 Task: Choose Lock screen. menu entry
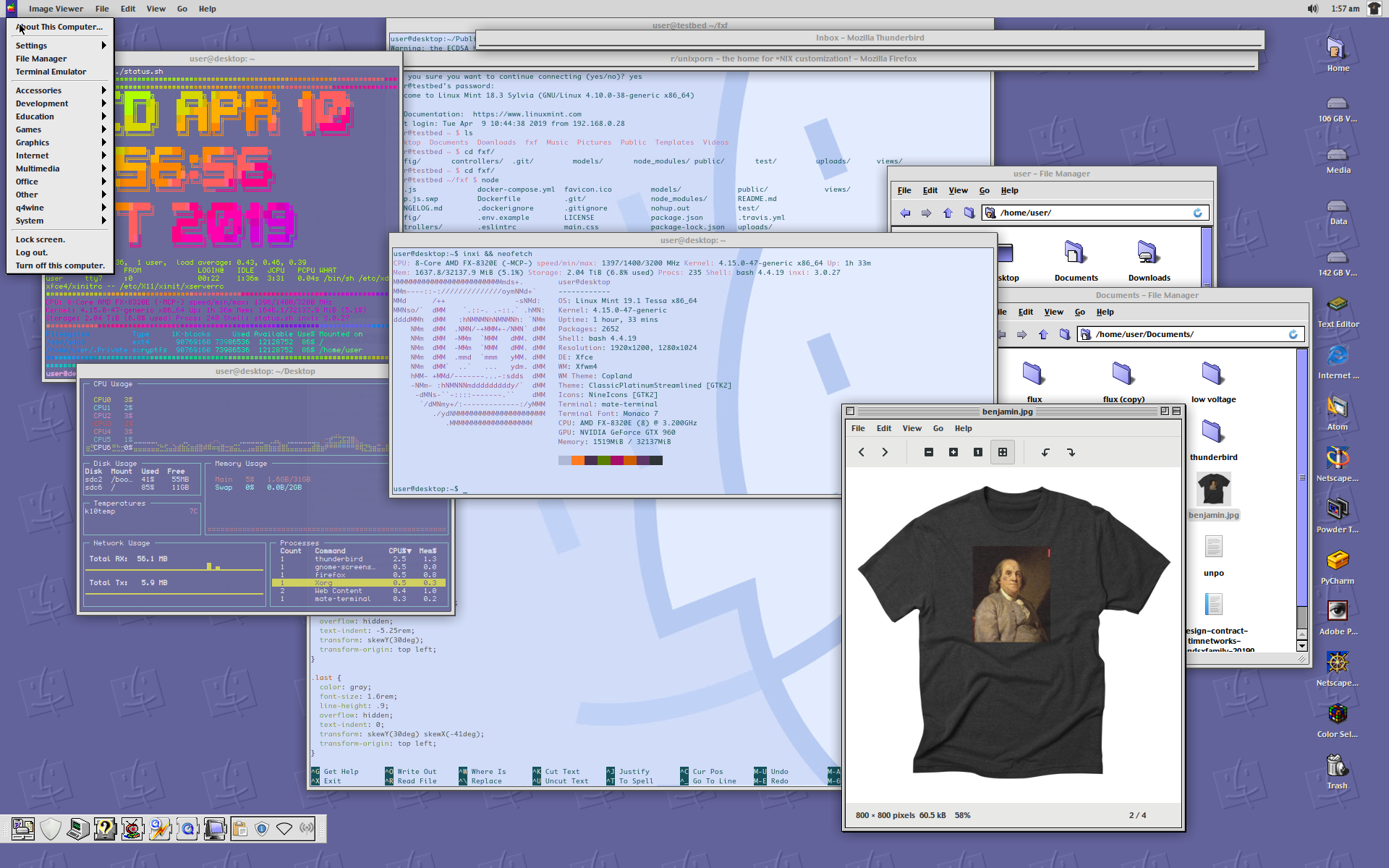tap(41, 239)
